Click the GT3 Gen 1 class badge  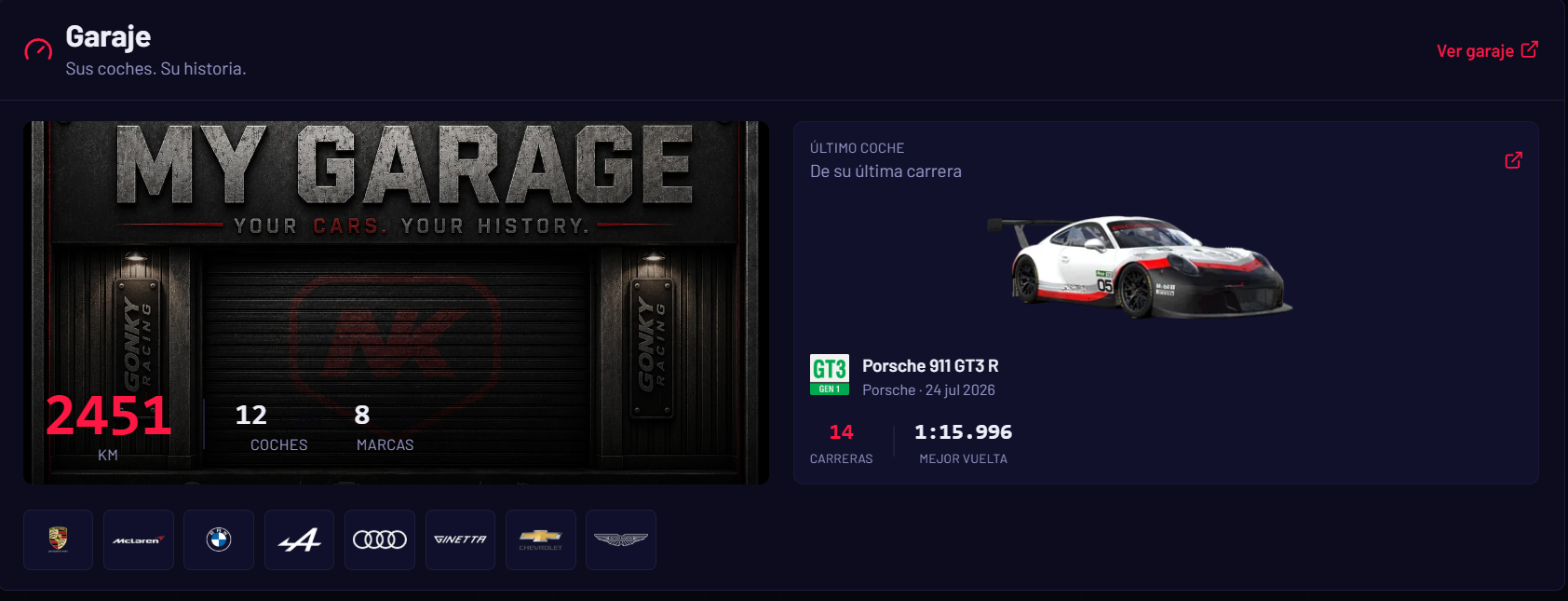(830, 375)
